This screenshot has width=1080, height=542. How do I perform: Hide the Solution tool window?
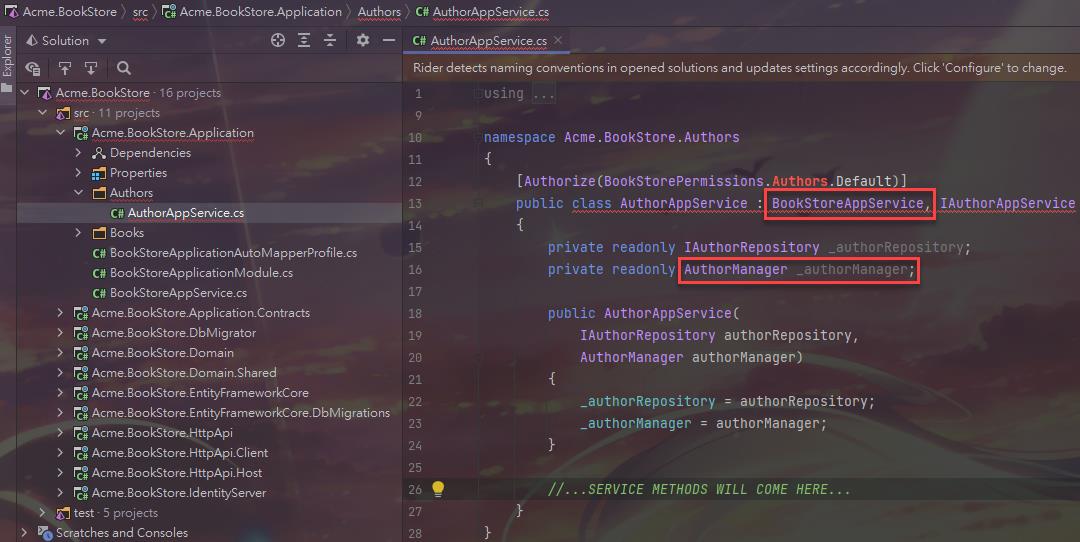point(388,40)
